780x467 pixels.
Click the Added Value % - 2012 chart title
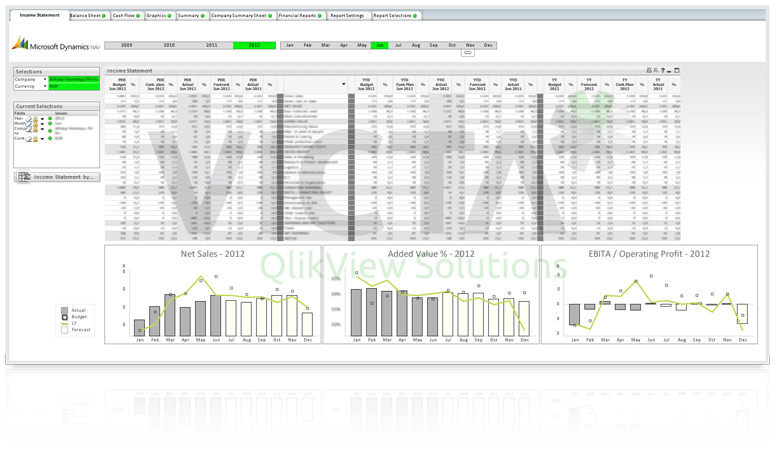[431, 254]
